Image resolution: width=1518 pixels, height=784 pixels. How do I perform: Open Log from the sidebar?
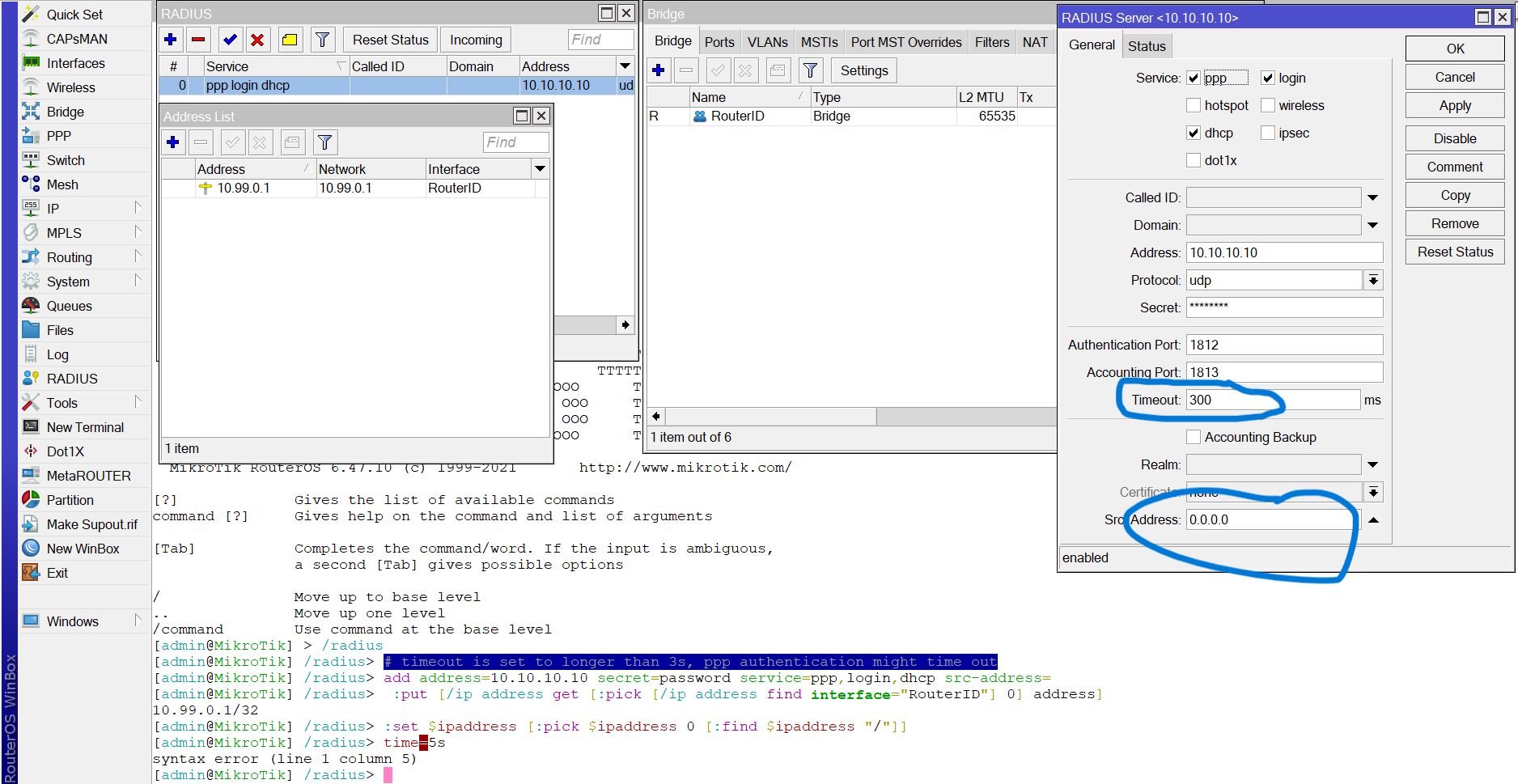[x=57, y=354]
